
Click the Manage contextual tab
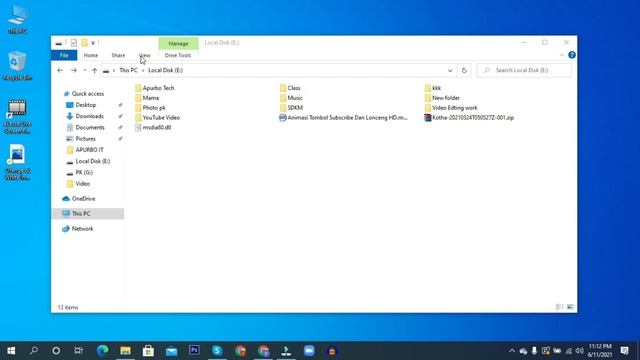178,43
